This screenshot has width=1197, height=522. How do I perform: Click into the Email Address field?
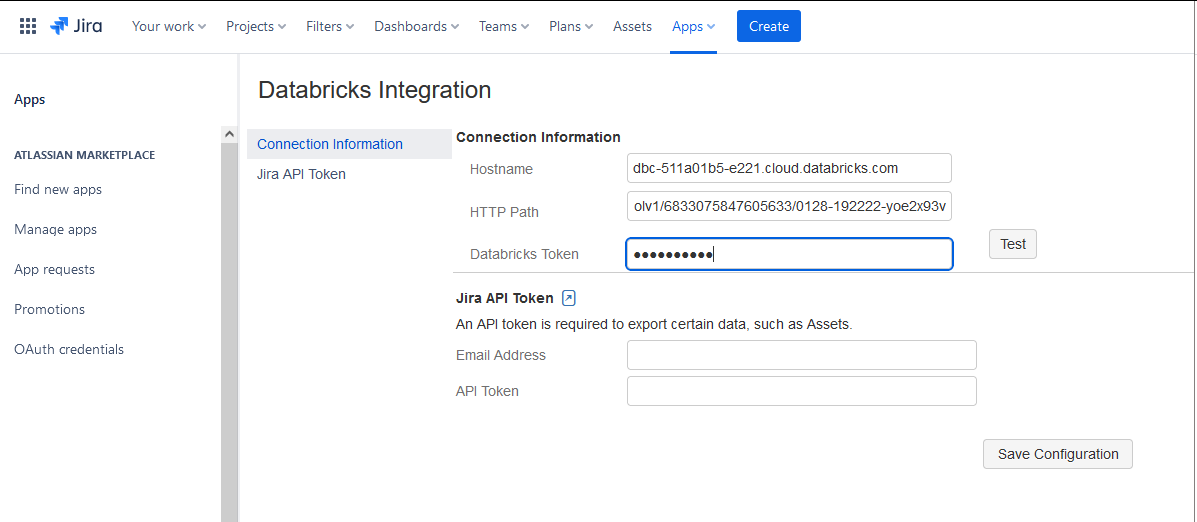point(801,355)
